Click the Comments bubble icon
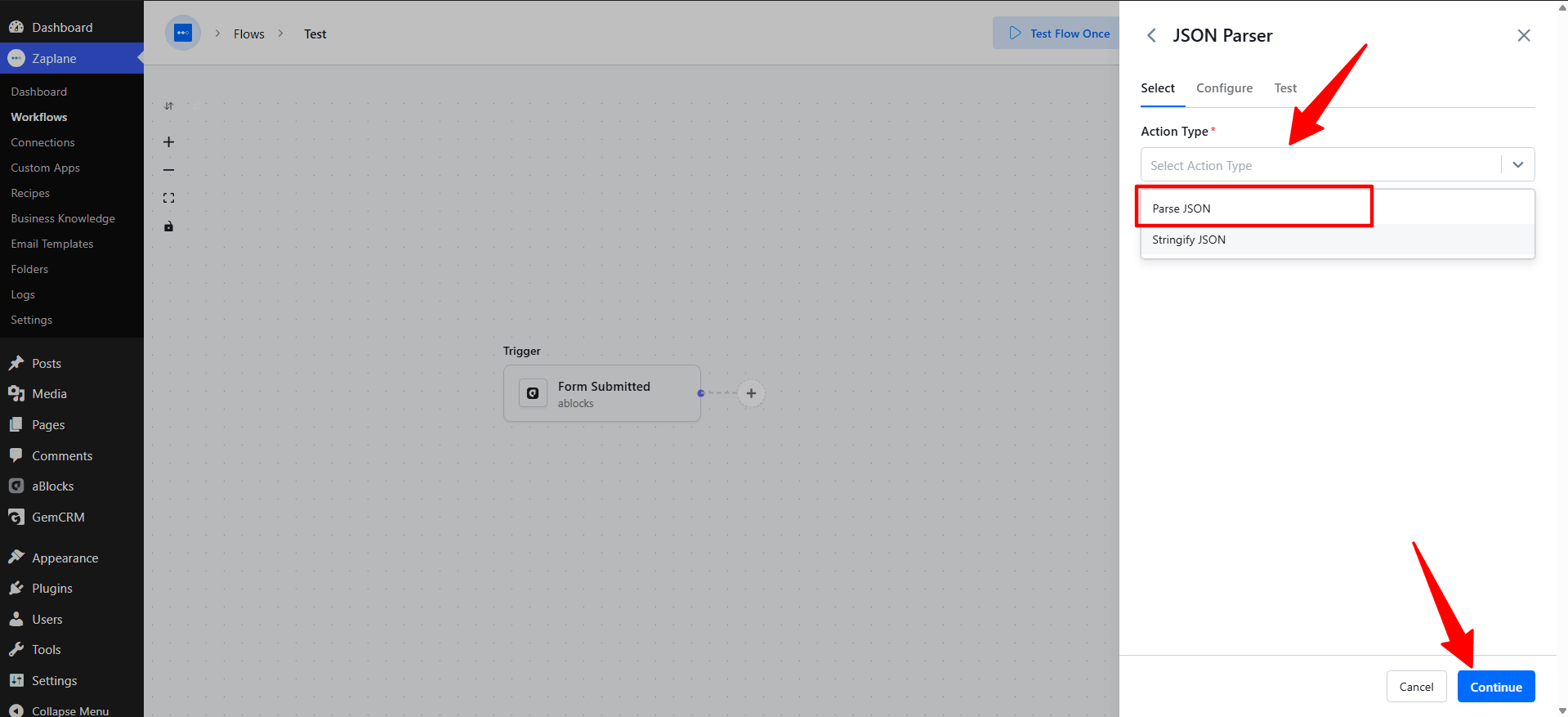Screen dimensions: 1568x717 16,455
